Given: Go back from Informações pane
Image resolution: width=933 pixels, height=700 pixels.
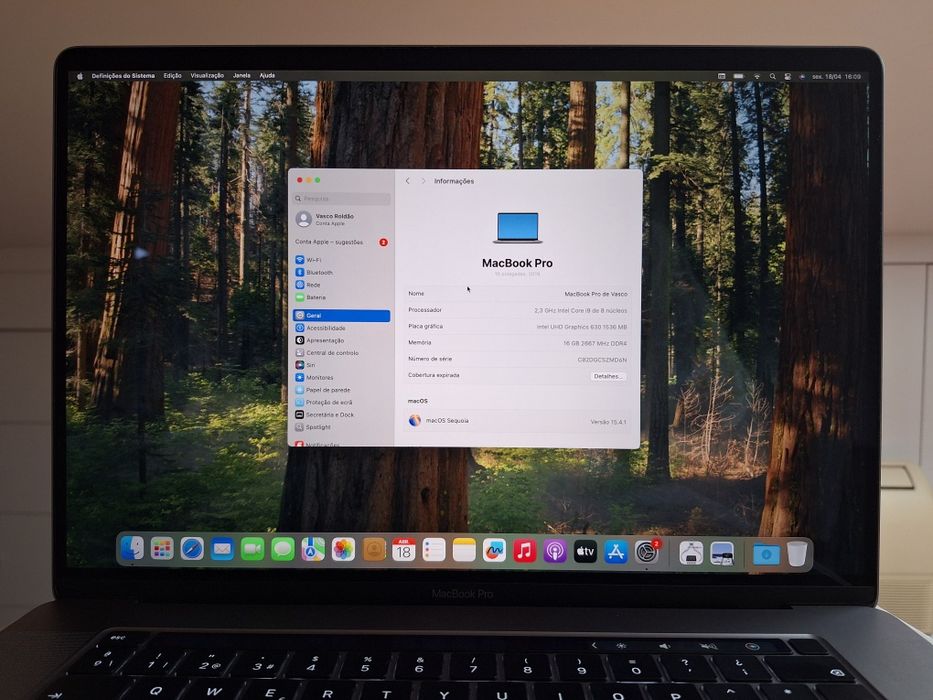Looking at the screenshot, I should pyautogui.click(x=408, y=181).
